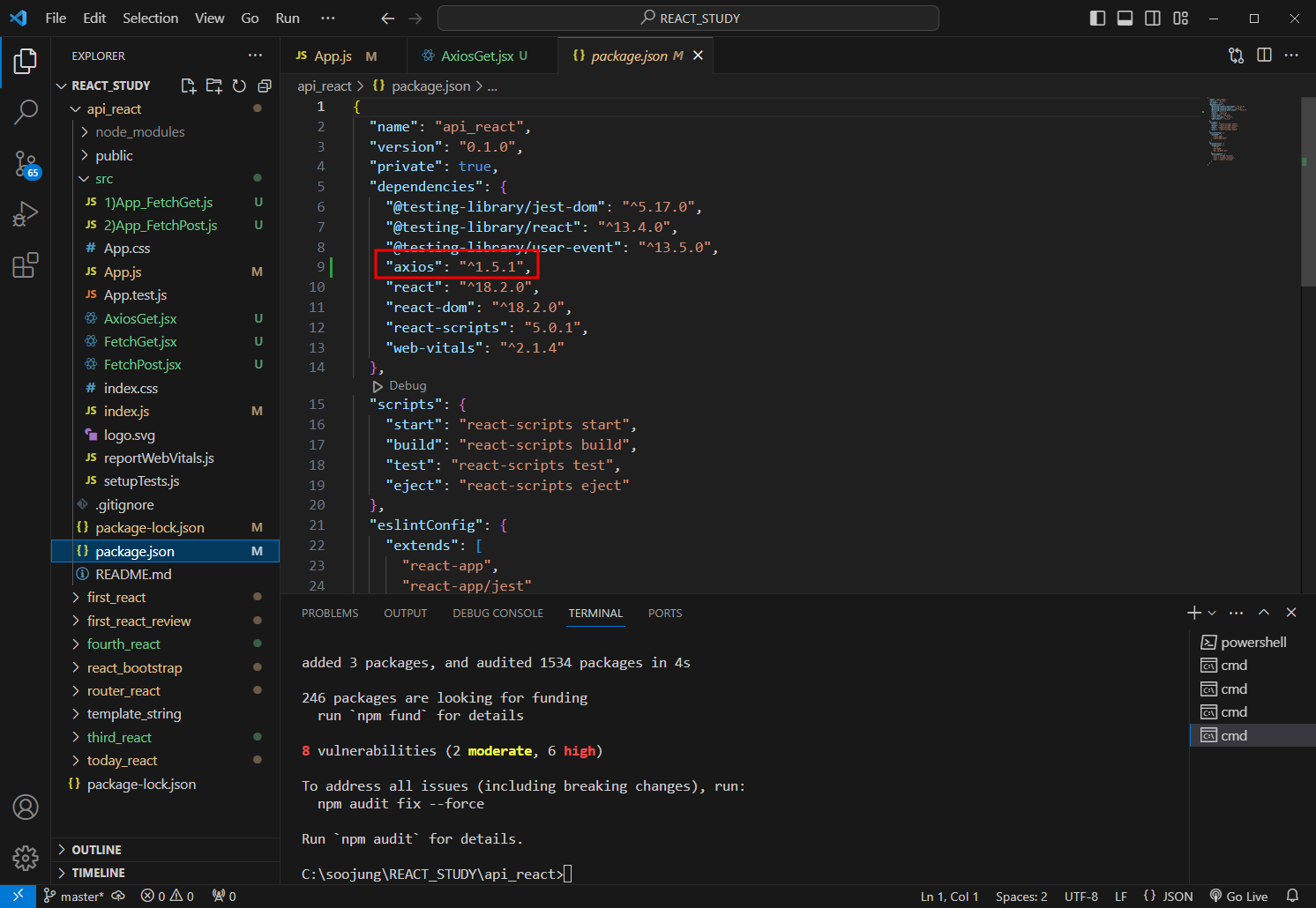Switch to the PORTS panel tab
Screen dimensions: 1316x908
[665, 613]
